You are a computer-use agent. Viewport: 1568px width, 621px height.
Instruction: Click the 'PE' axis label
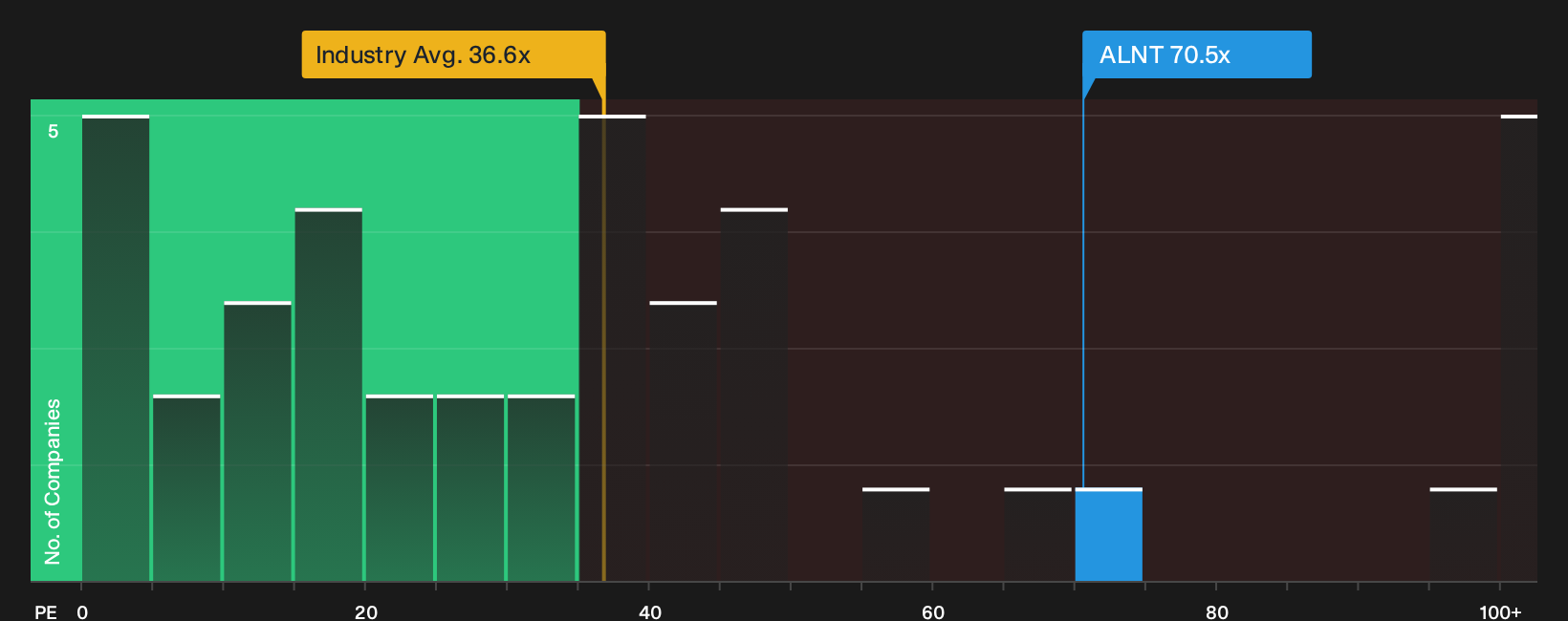[46, 612]
